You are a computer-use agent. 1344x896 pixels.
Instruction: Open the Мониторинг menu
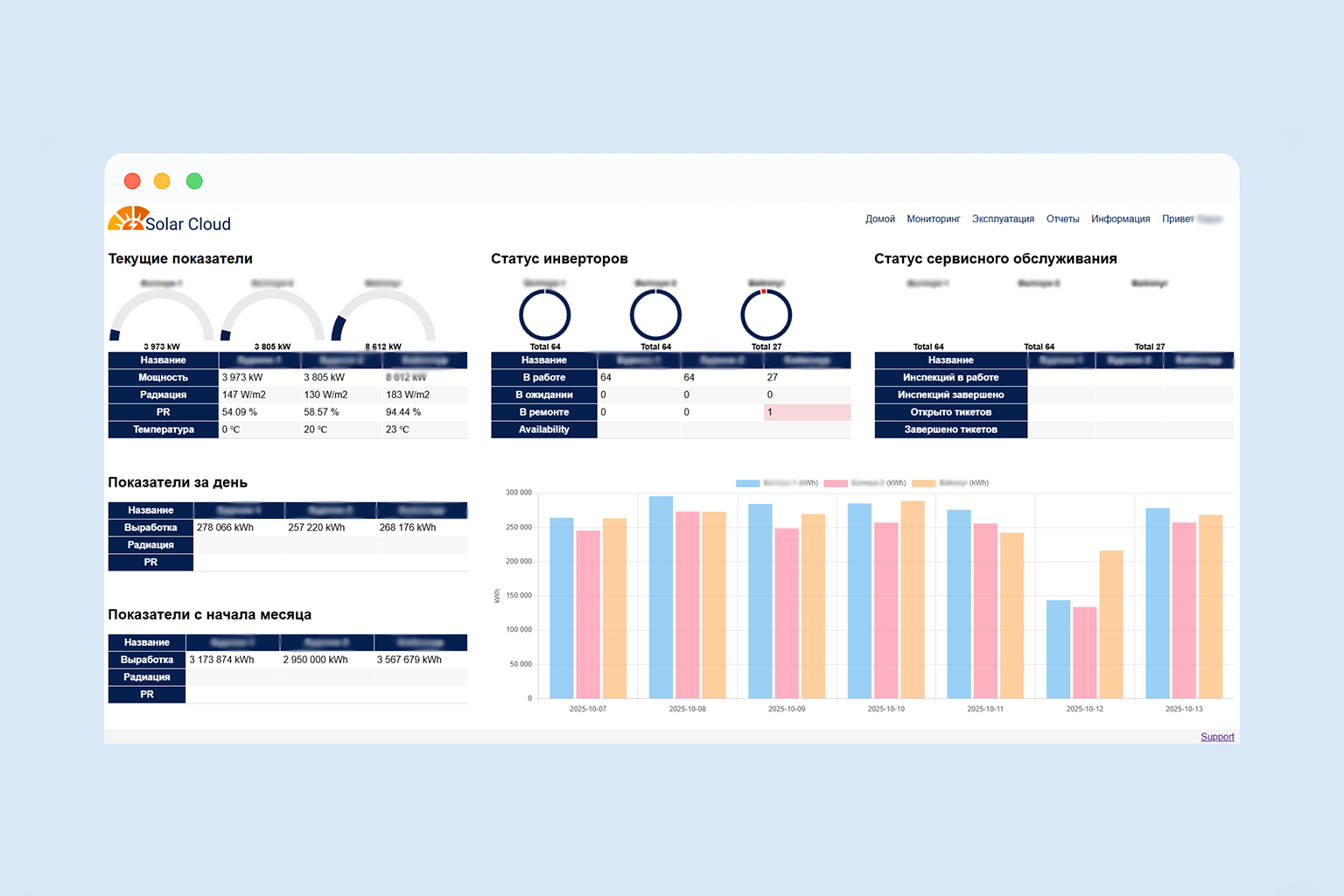(933, 219)
